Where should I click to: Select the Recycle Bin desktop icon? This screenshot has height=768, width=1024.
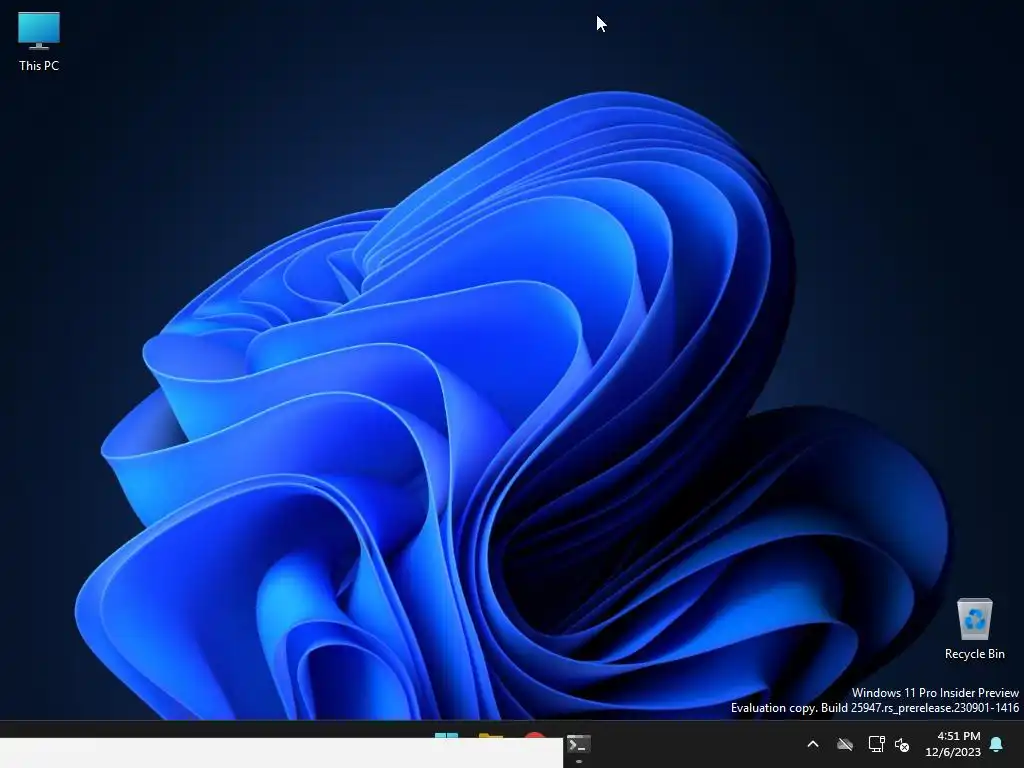(x=974, y=629)
